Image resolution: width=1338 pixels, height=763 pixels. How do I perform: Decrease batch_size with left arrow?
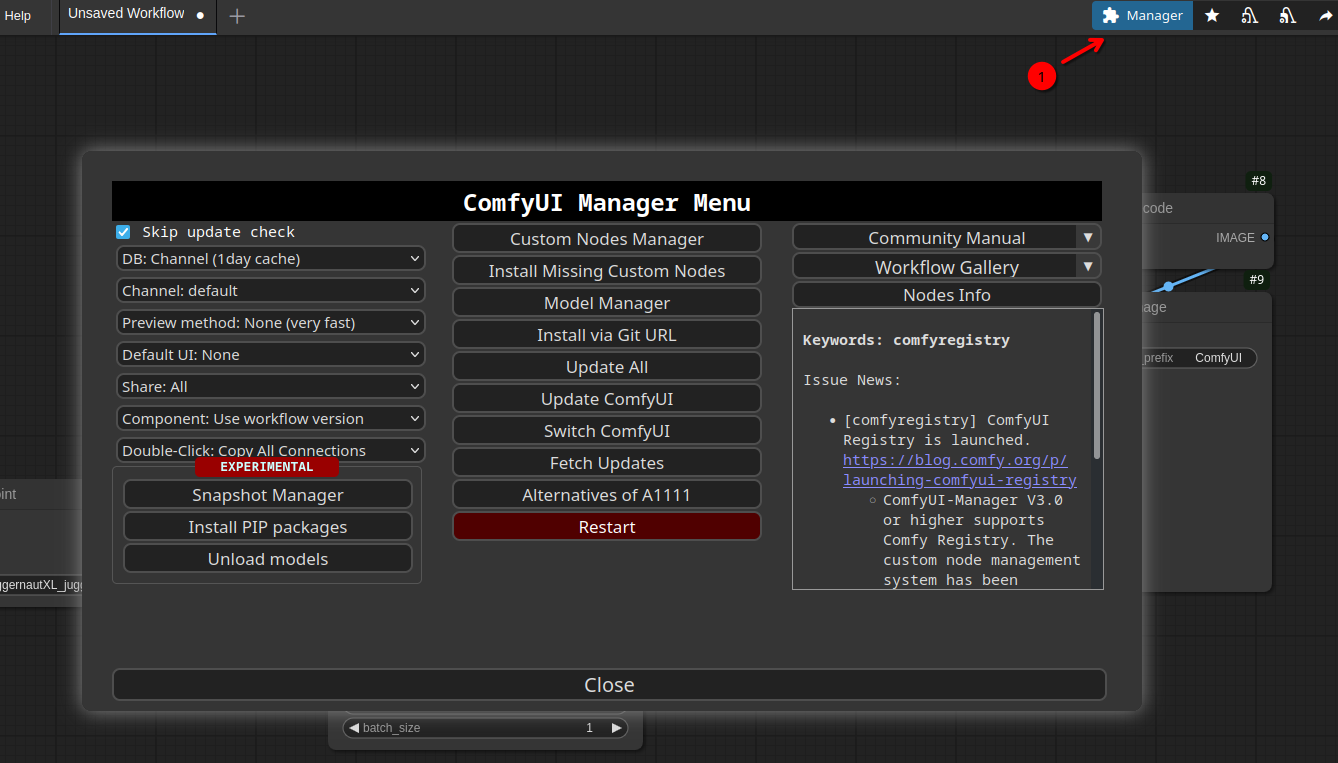coord(354,728)
